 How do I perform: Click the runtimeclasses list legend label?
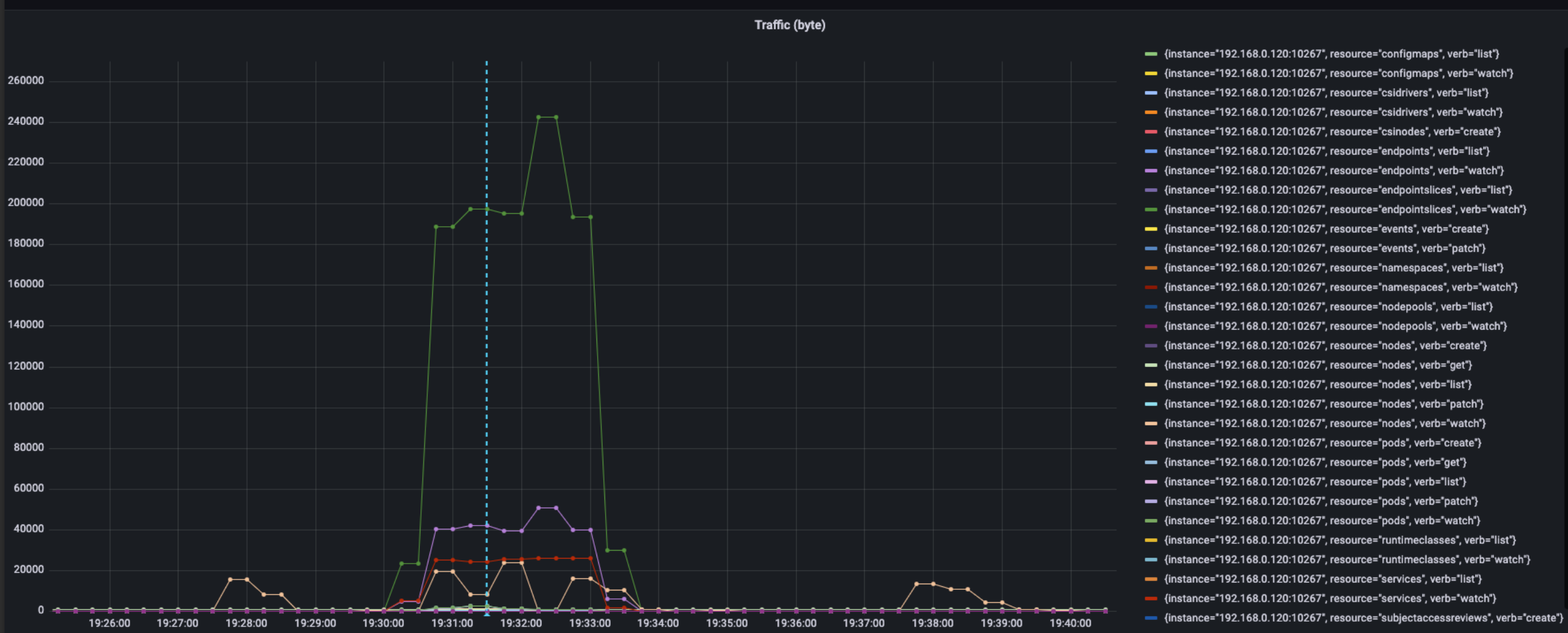tap(1340, 540)
